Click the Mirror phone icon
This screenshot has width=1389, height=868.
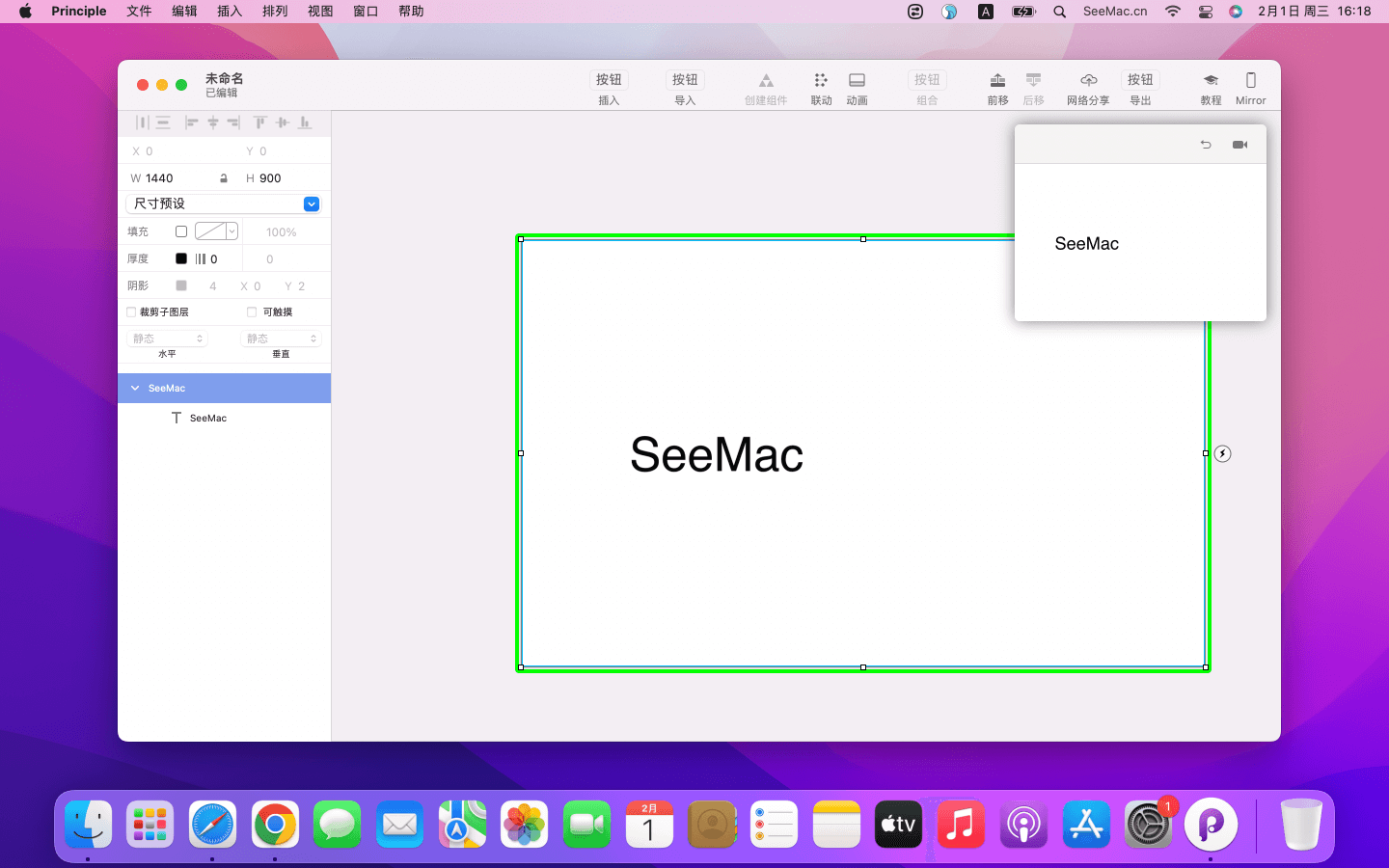(1250, 81)
